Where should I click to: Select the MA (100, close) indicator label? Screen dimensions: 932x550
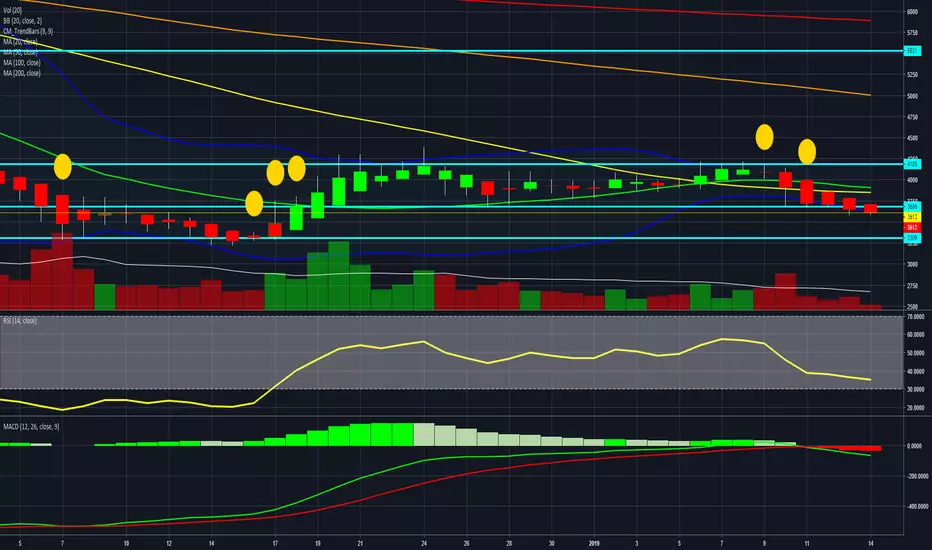(x=22, y=62)
